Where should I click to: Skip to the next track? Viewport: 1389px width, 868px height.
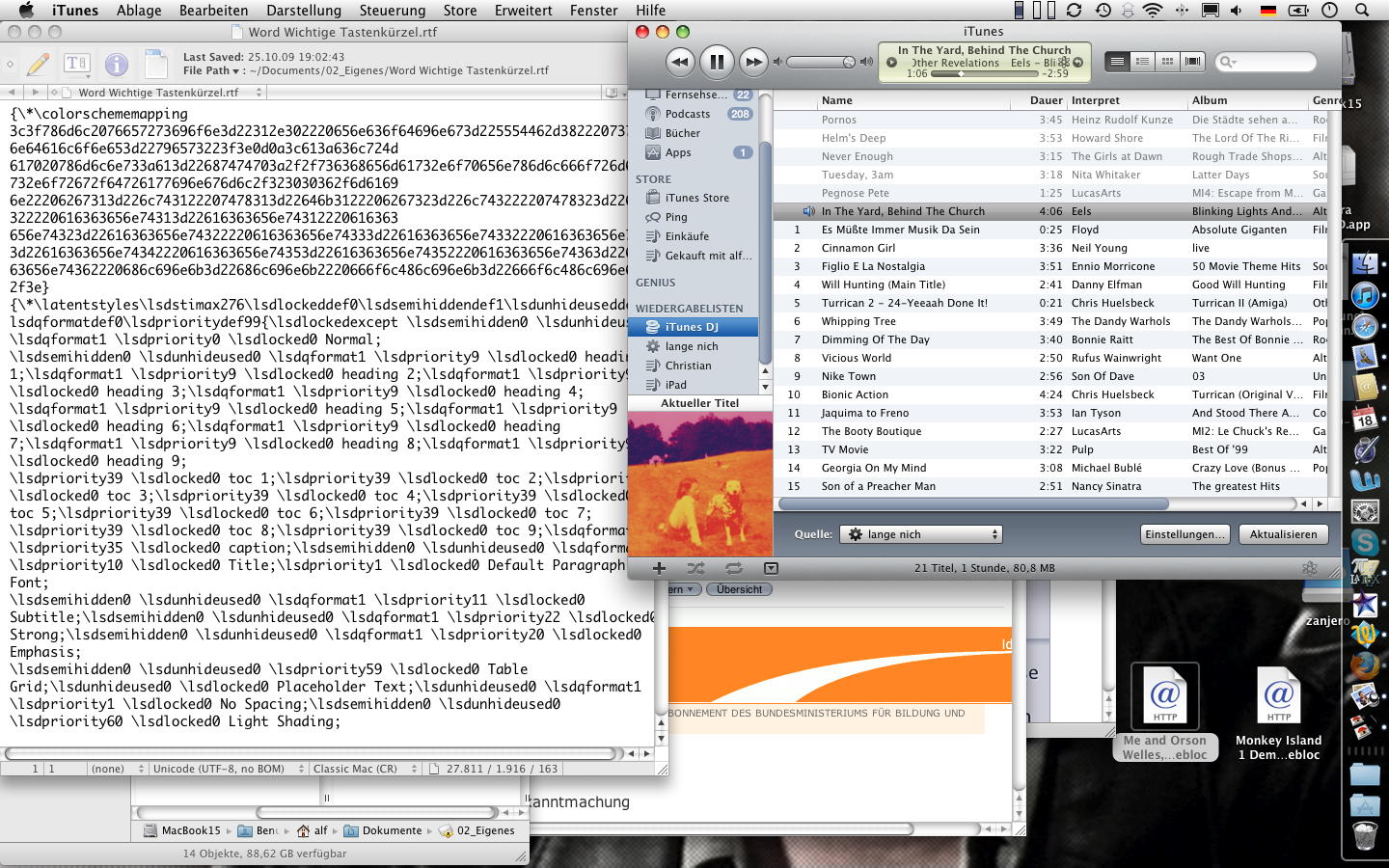click(752, 63)
